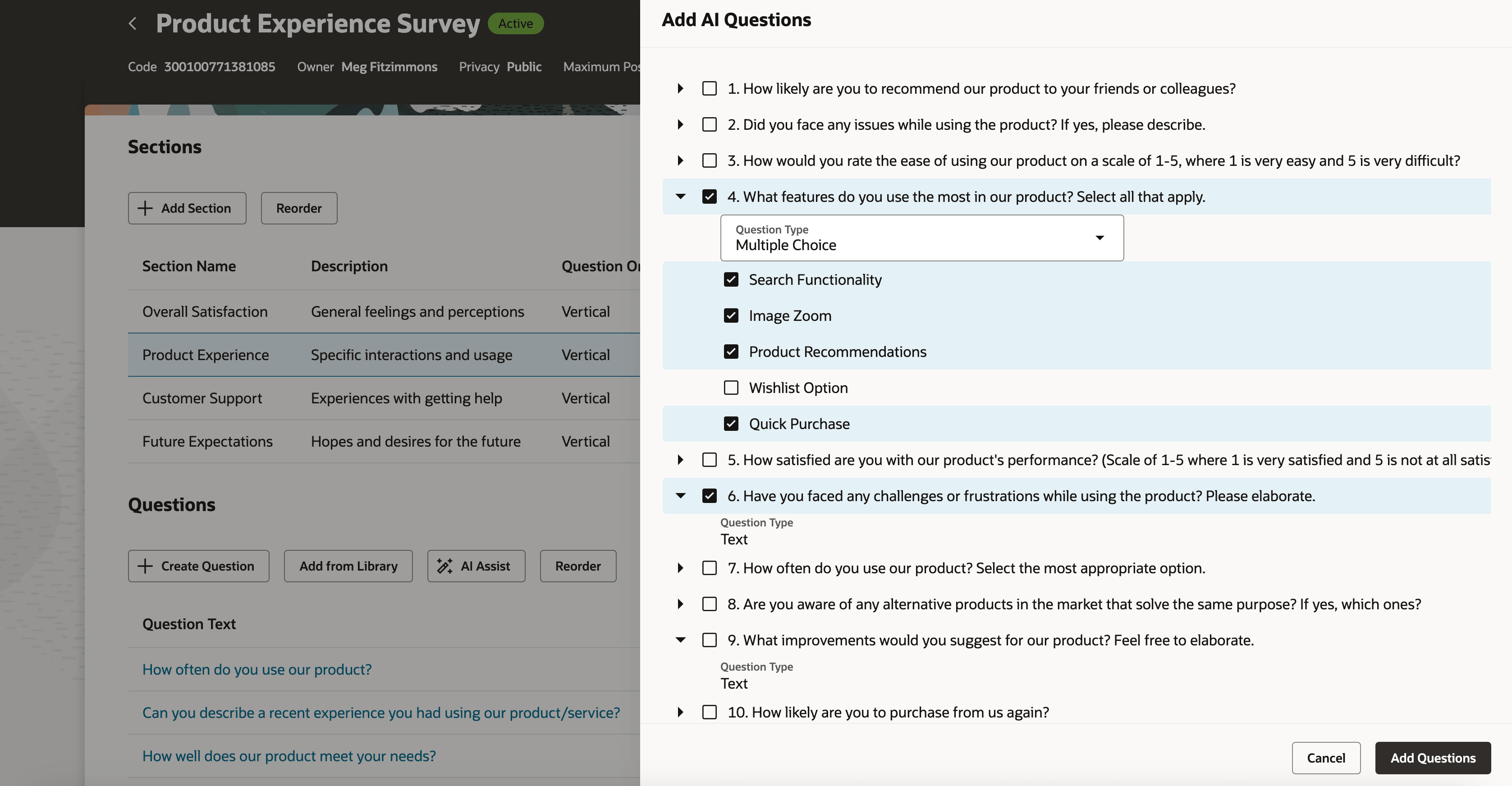This screenshot has width=1512, height=786.
Task: Uncheck the Search Functionality option
Action: point(731,279)
